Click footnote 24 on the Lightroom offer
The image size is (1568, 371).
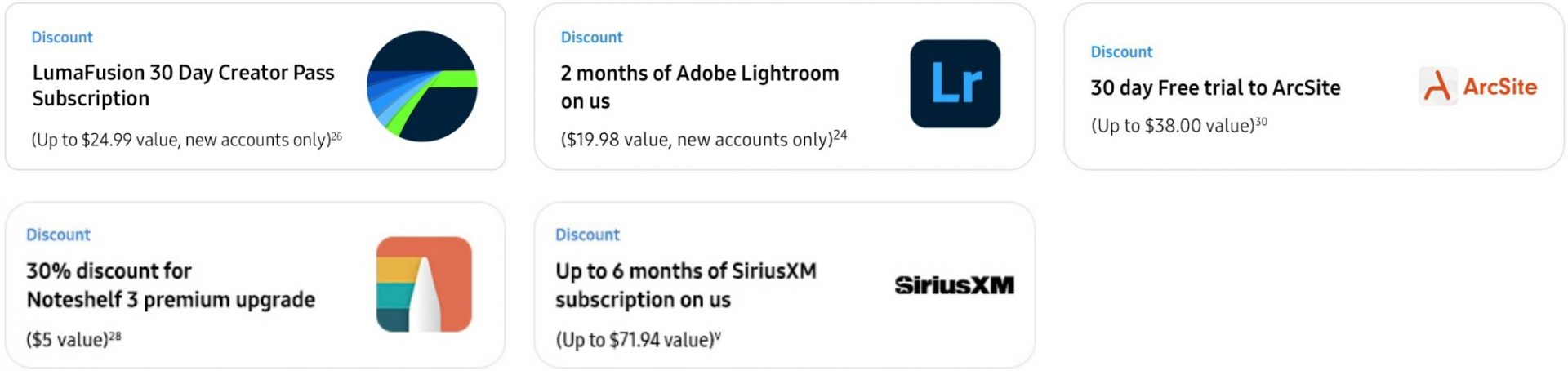[x=840, y=135]
